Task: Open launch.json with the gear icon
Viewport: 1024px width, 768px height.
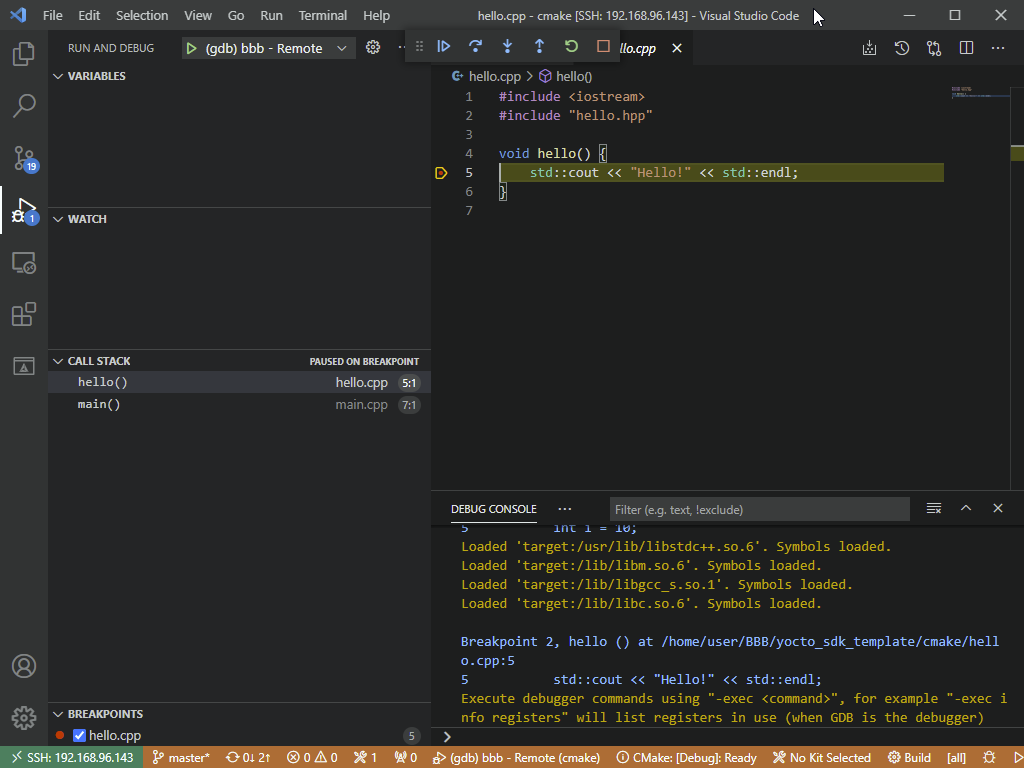Action: click(x=373, y=47)
